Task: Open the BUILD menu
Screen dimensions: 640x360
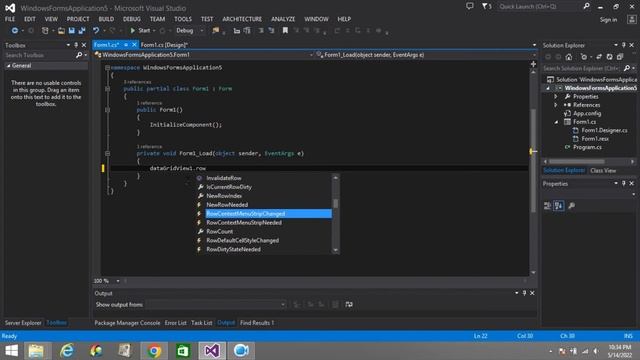Action: (x=106, y=19)
